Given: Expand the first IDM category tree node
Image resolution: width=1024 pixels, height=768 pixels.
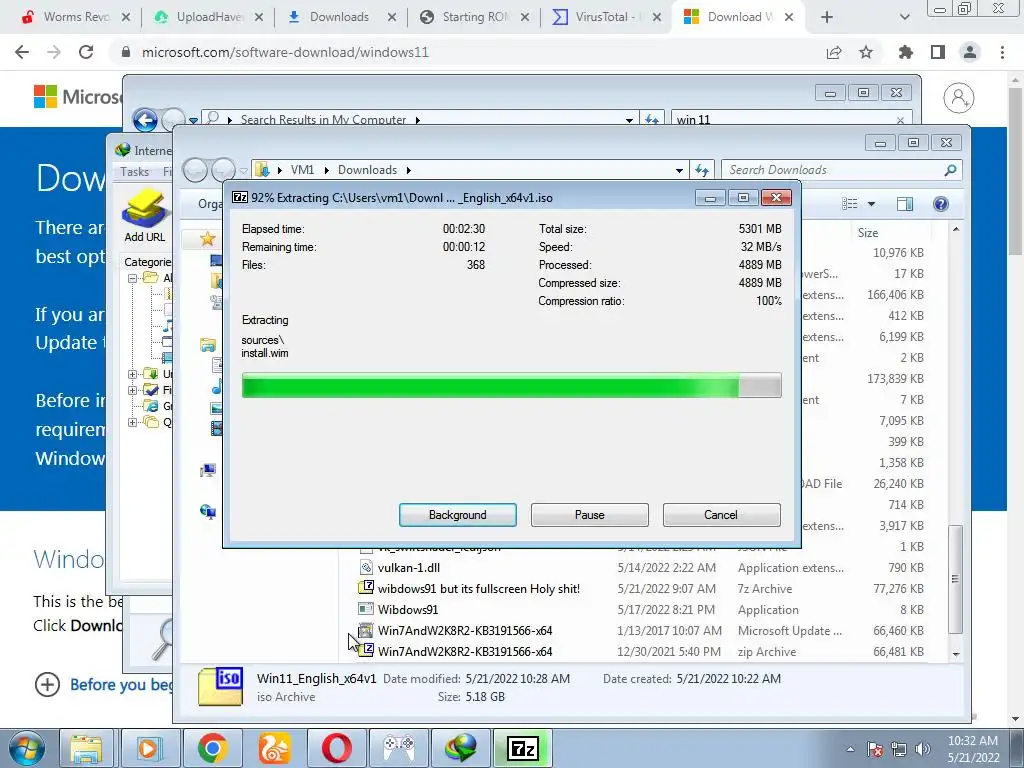Looking at the screenshot, I should click(133, 278).
